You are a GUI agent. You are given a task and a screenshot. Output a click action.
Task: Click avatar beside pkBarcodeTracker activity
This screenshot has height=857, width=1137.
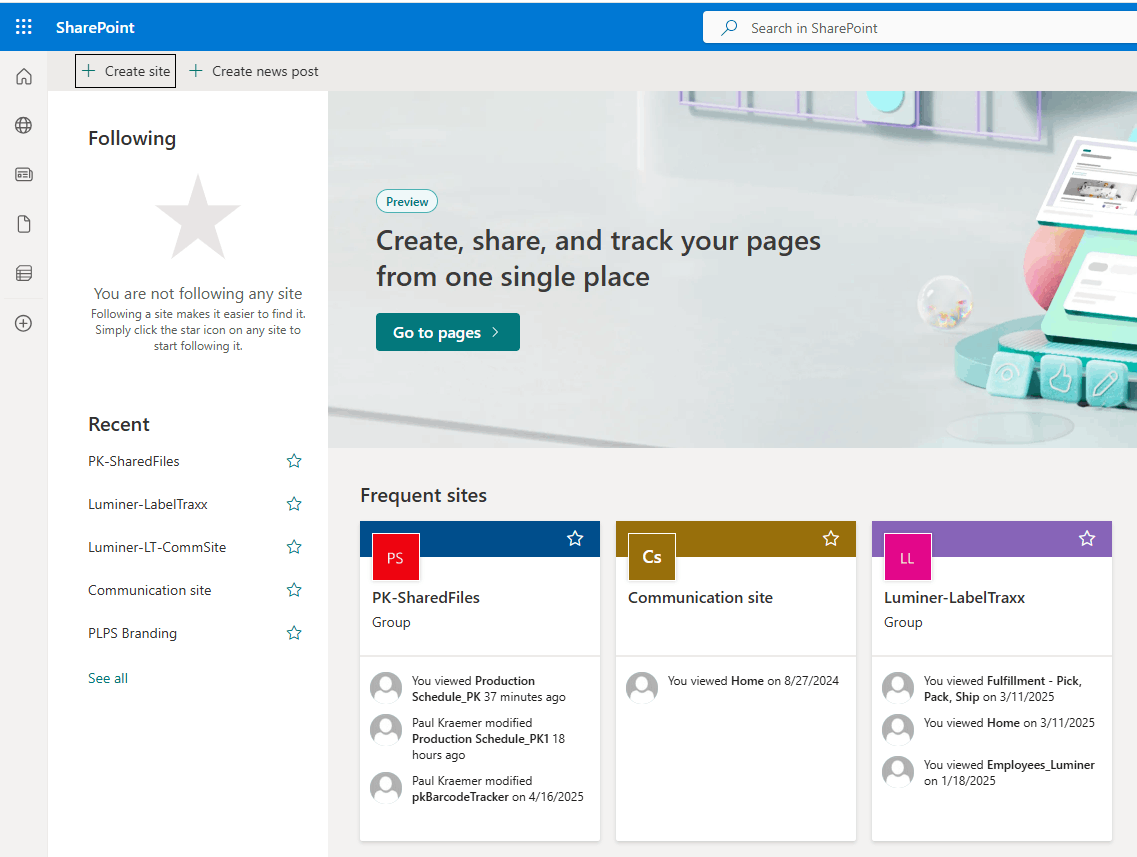[386, 787]
